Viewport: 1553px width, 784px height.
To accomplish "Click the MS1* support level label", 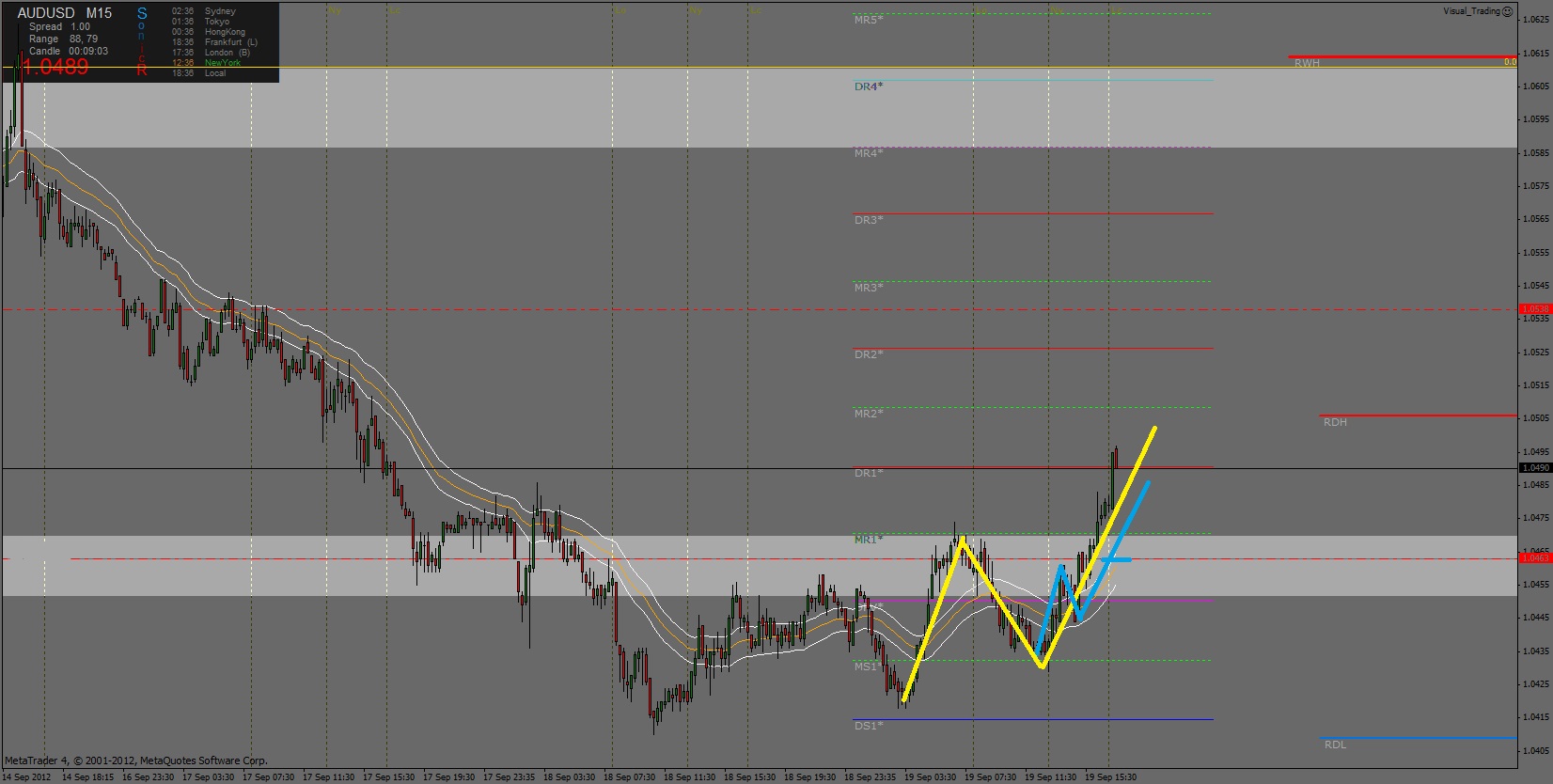I will 869,666.
